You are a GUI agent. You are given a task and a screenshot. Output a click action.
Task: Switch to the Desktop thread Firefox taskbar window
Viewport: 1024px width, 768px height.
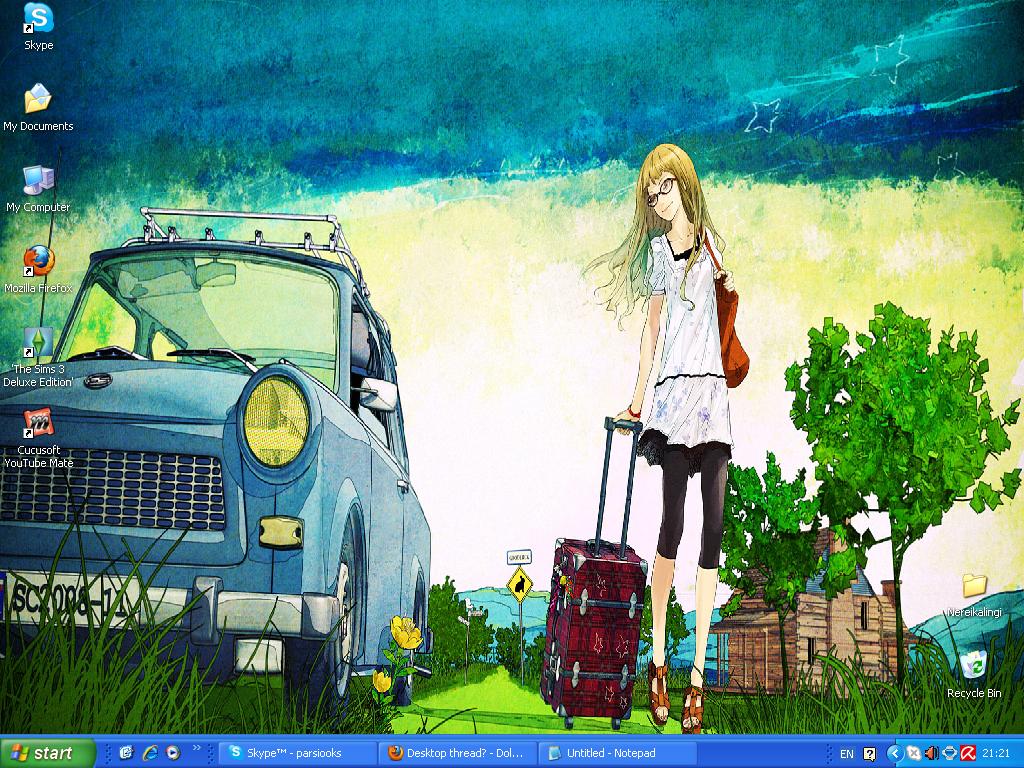click(458, 753)
